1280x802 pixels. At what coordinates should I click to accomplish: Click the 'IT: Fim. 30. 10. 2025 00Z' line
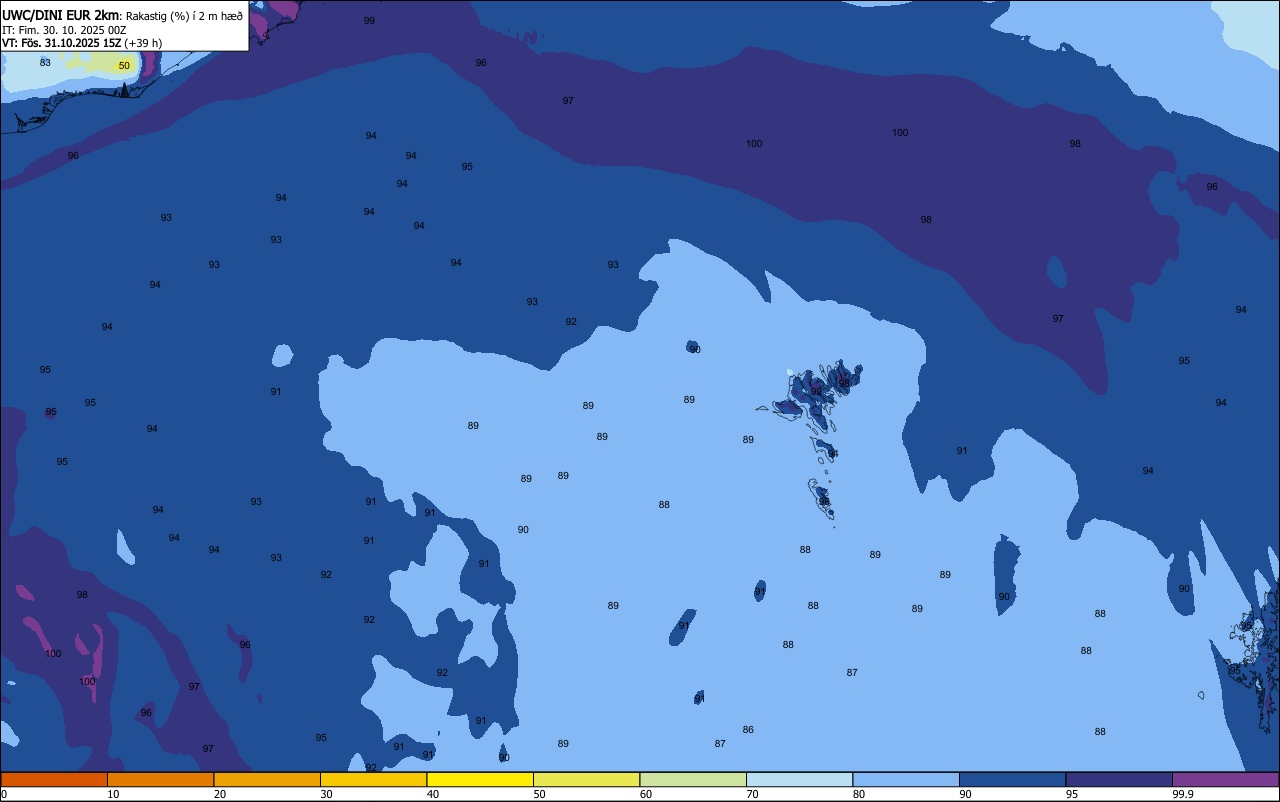point(63,30)
